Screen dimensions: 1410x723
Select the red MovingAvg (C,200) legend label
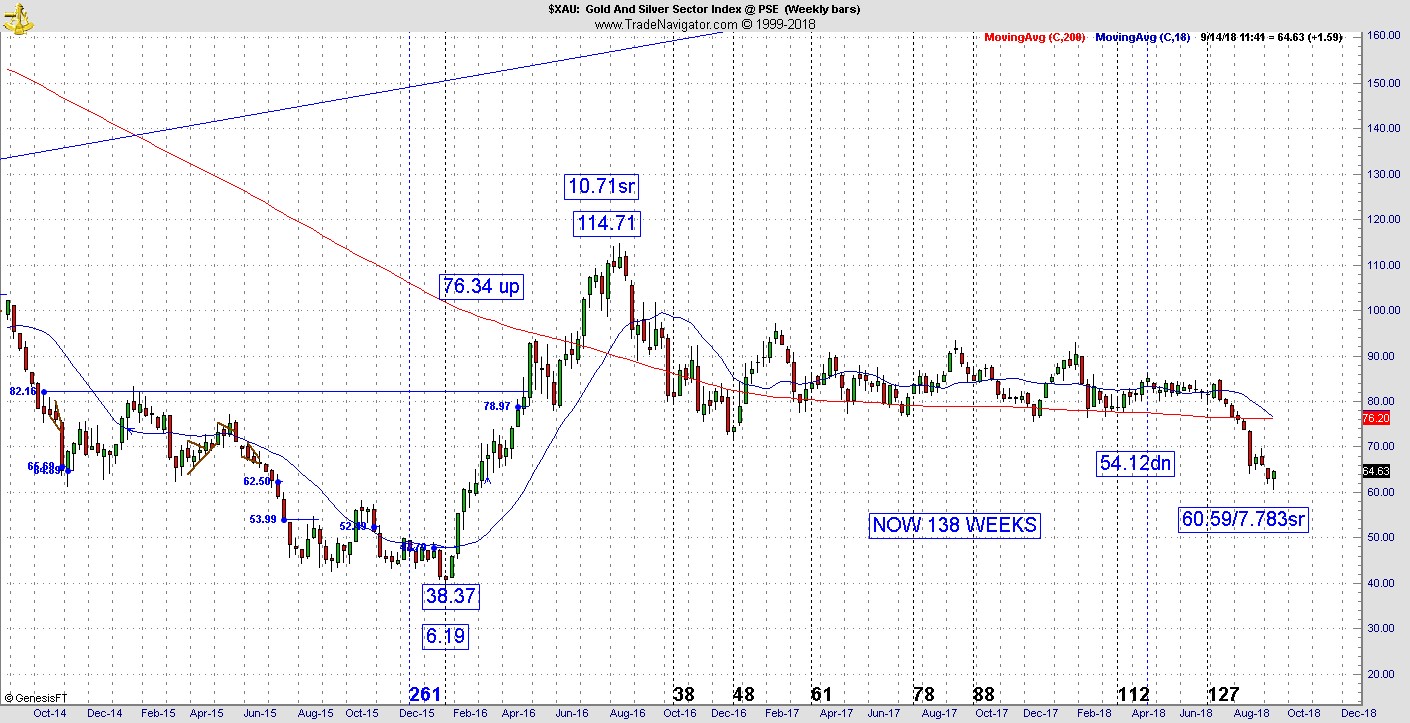(1035, 38)
